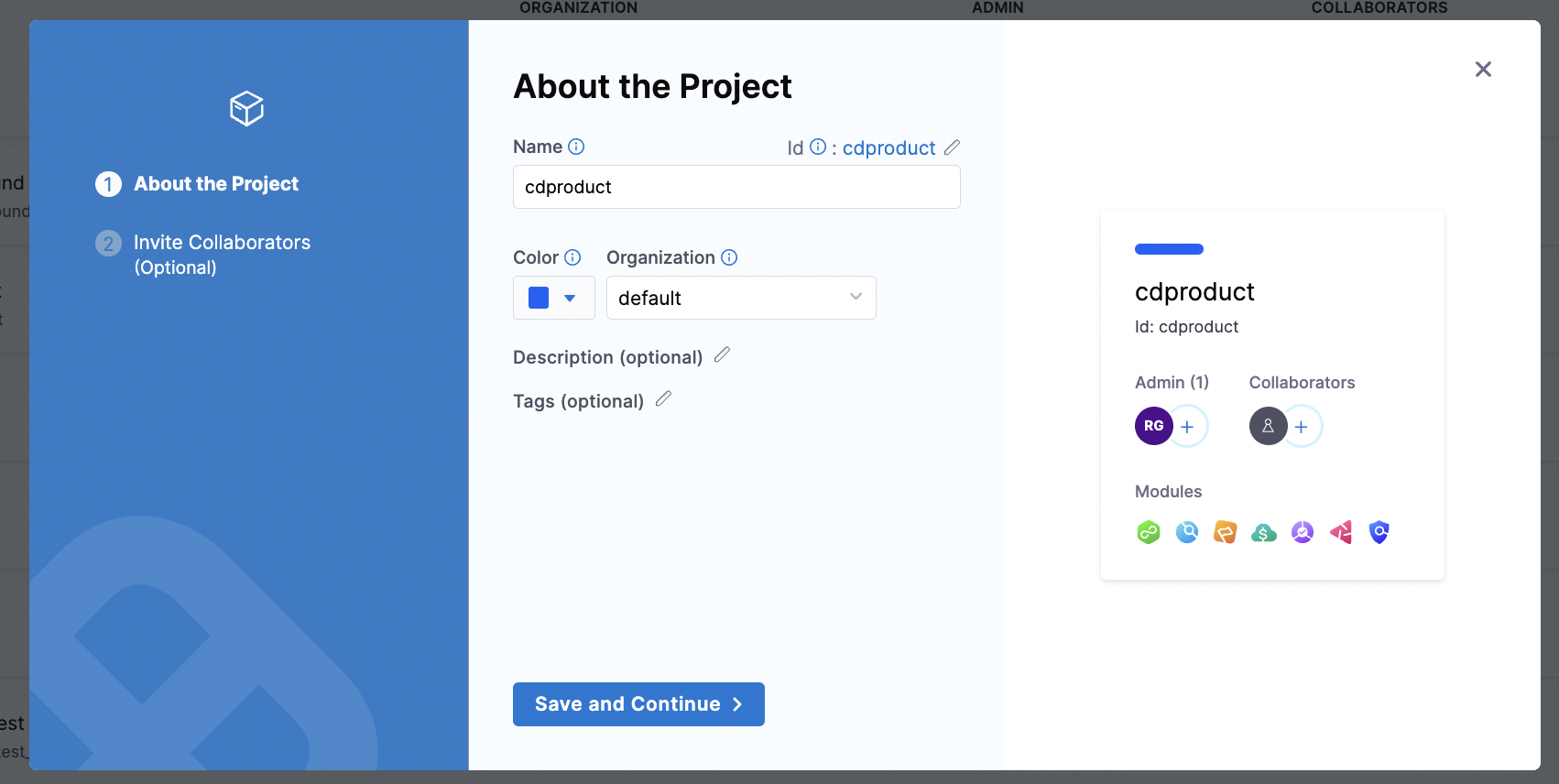Image resolution: width=1559 pixels, height=784 pixels.
Task: Open the Organization dropdown showing default
Action: coord(741,298)
